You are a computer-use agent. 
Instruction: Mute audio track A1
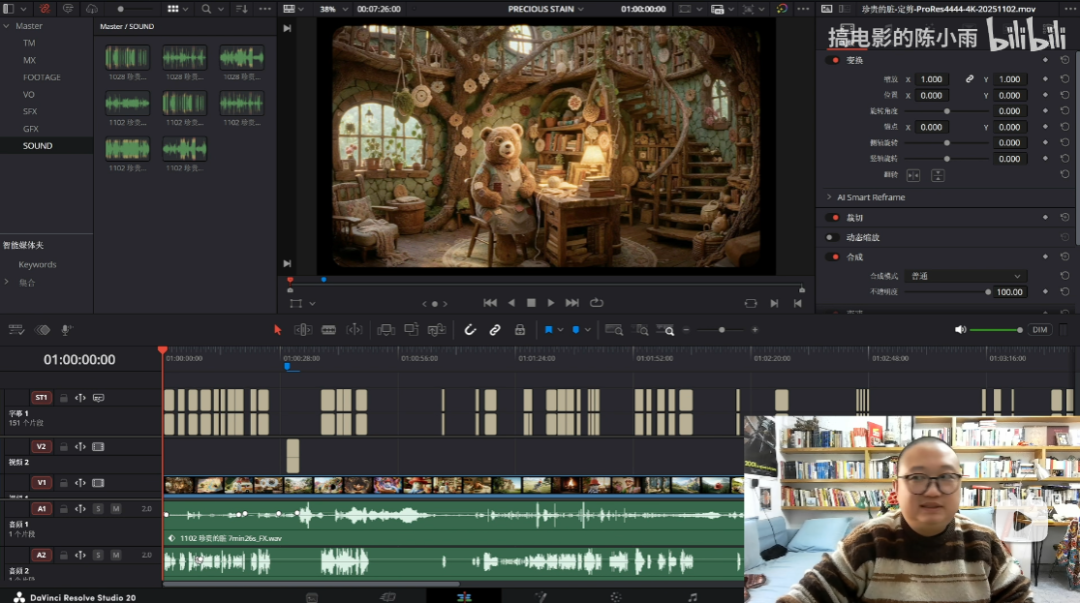point(115,509)
